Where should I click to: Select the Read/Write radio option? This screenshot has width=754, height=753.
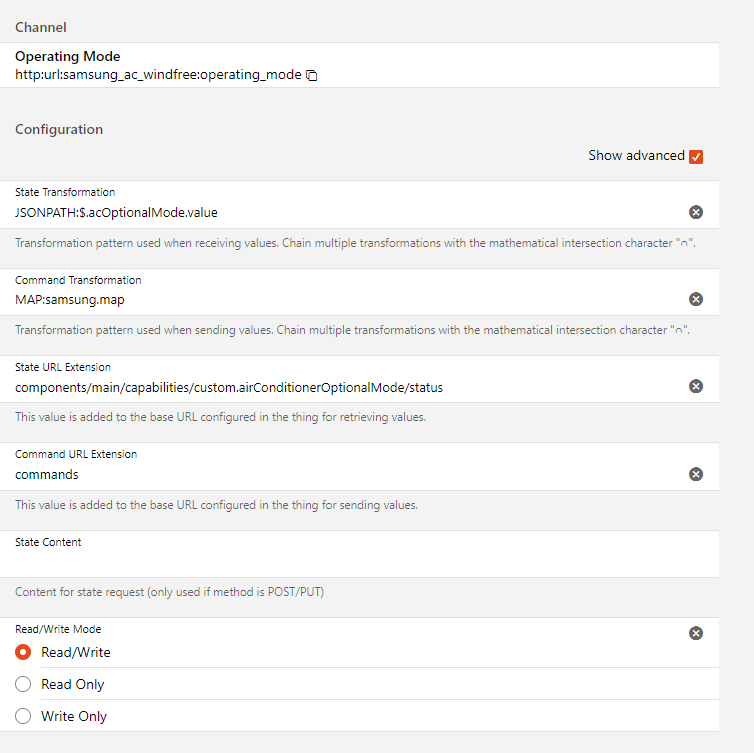(x=24, y=652)
